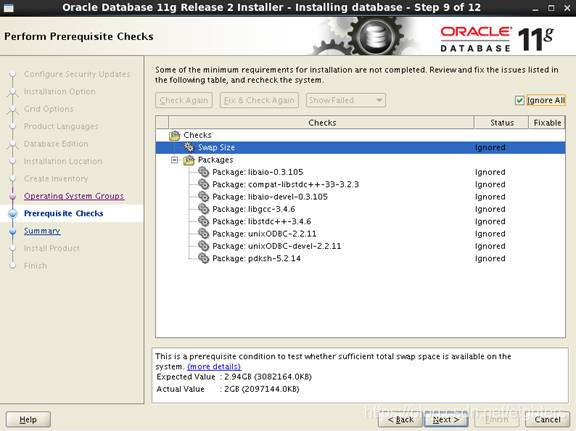The image size is (576, 431).
Task: Jump to Operating System Groups step
Action: pyautogui.click(x=74, y=196)
